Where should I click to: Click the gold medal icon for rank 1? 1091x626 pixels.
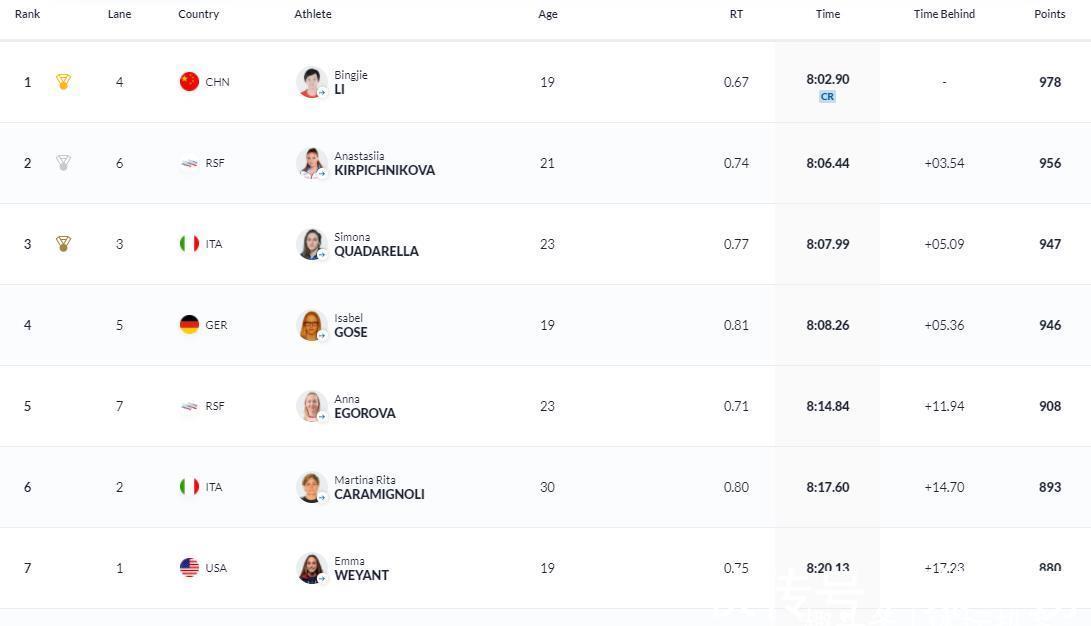pyautogui.click(x=63, y=82)
